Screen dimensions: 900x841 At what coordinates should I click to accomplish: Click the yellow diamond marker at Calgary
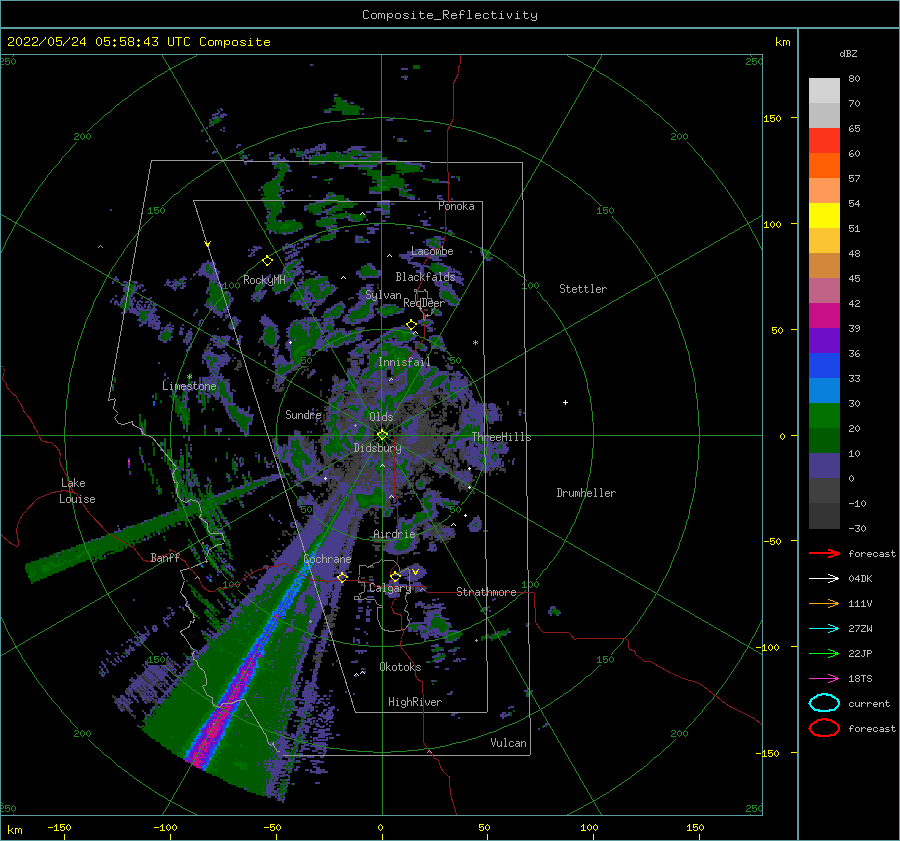[395, 576]
